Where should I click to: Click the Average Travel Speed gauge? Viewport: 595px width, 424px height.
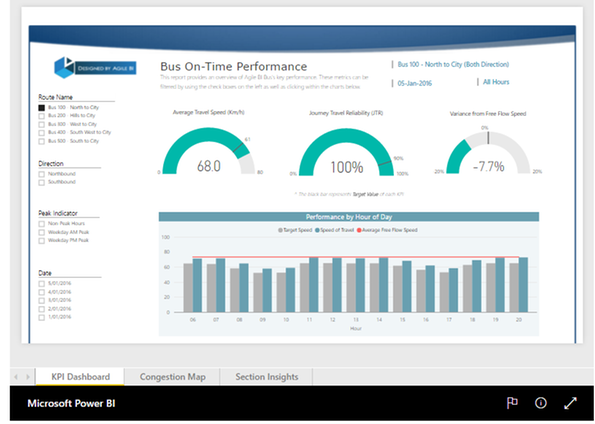(208, 151)
